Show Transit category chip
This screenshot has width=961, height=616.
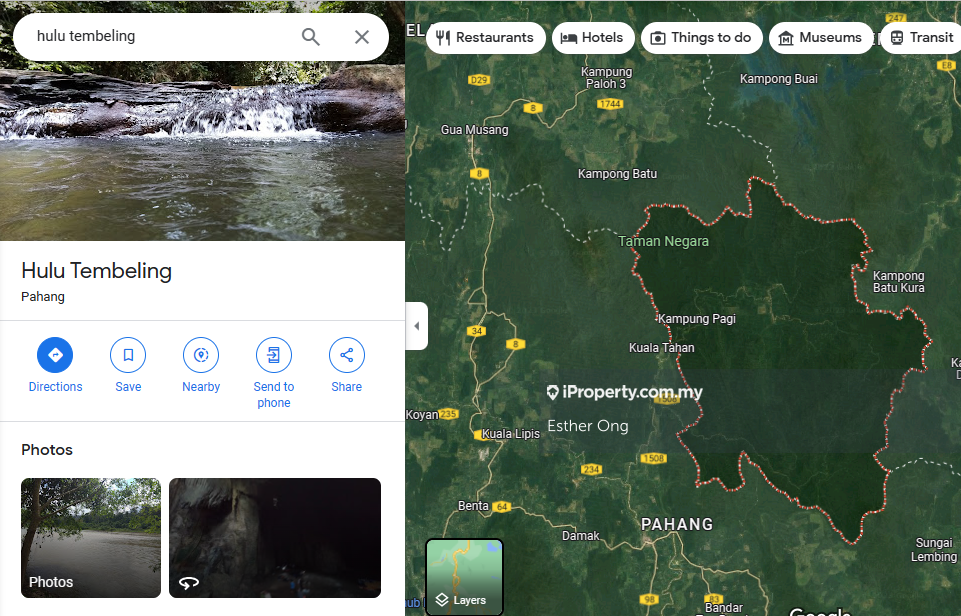(921, 38)
